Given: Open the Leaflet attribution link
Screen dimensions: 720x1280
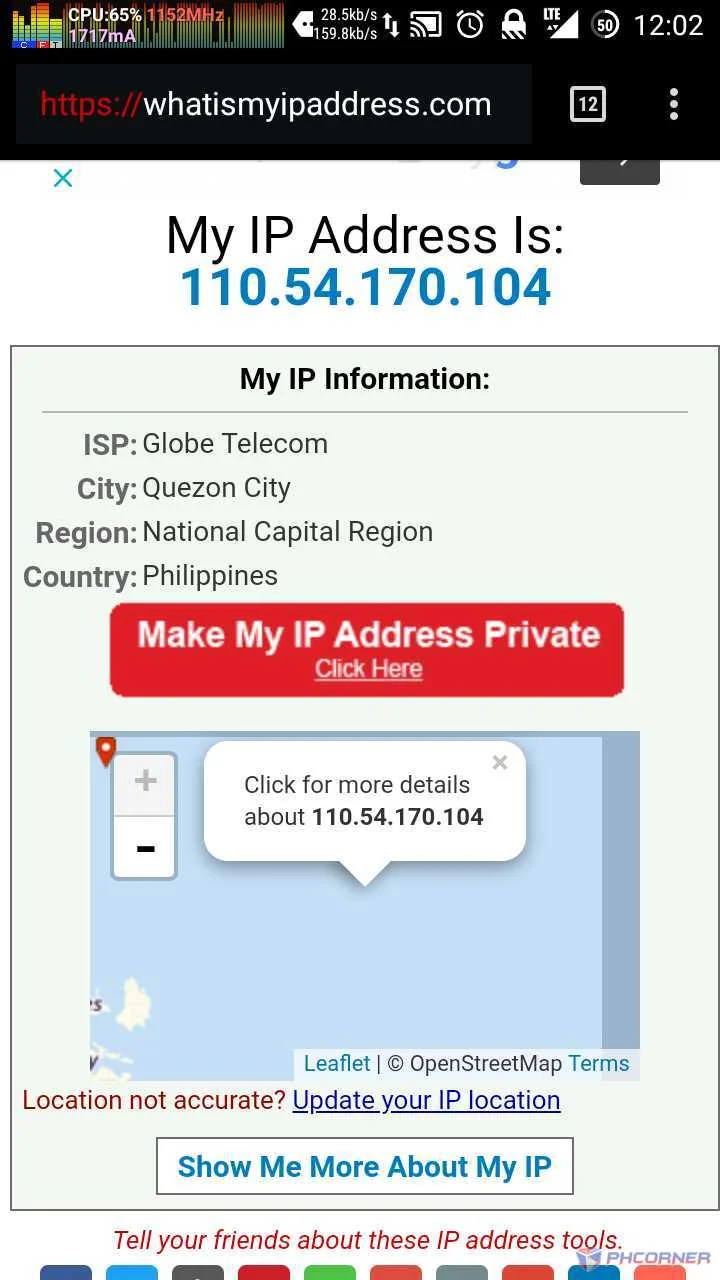Looking at the screenshot, I should 337,1063.
